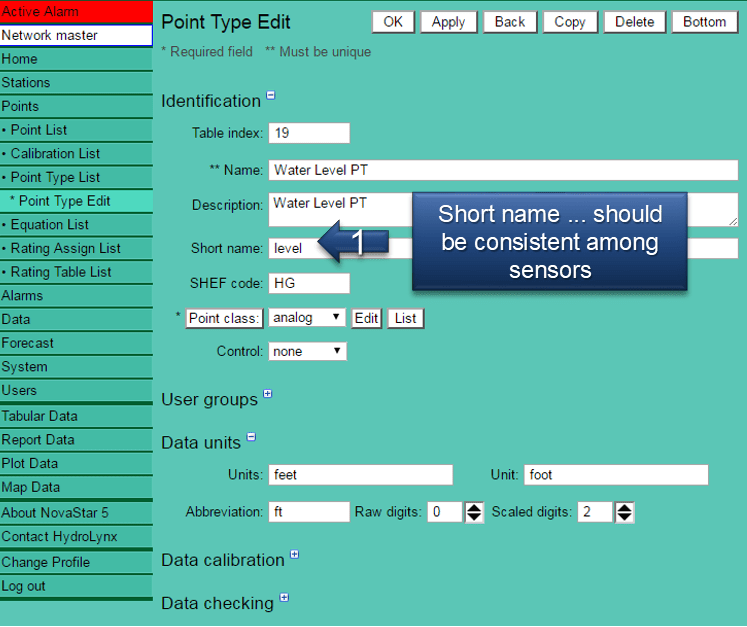Expand the Data checking section

click(x=284, y=598)
